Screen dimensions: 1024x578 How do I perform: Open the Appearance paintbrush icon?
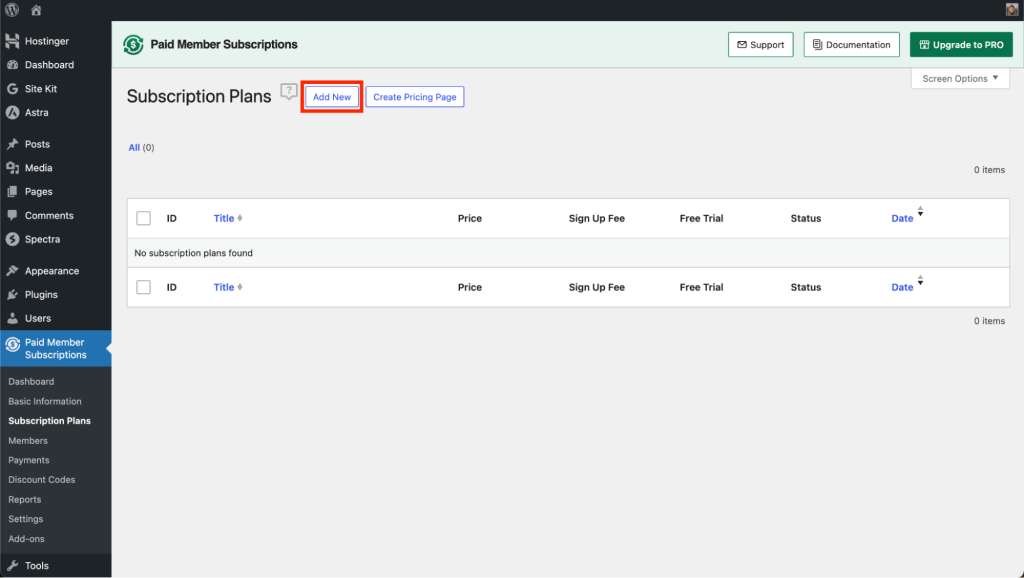12,270
